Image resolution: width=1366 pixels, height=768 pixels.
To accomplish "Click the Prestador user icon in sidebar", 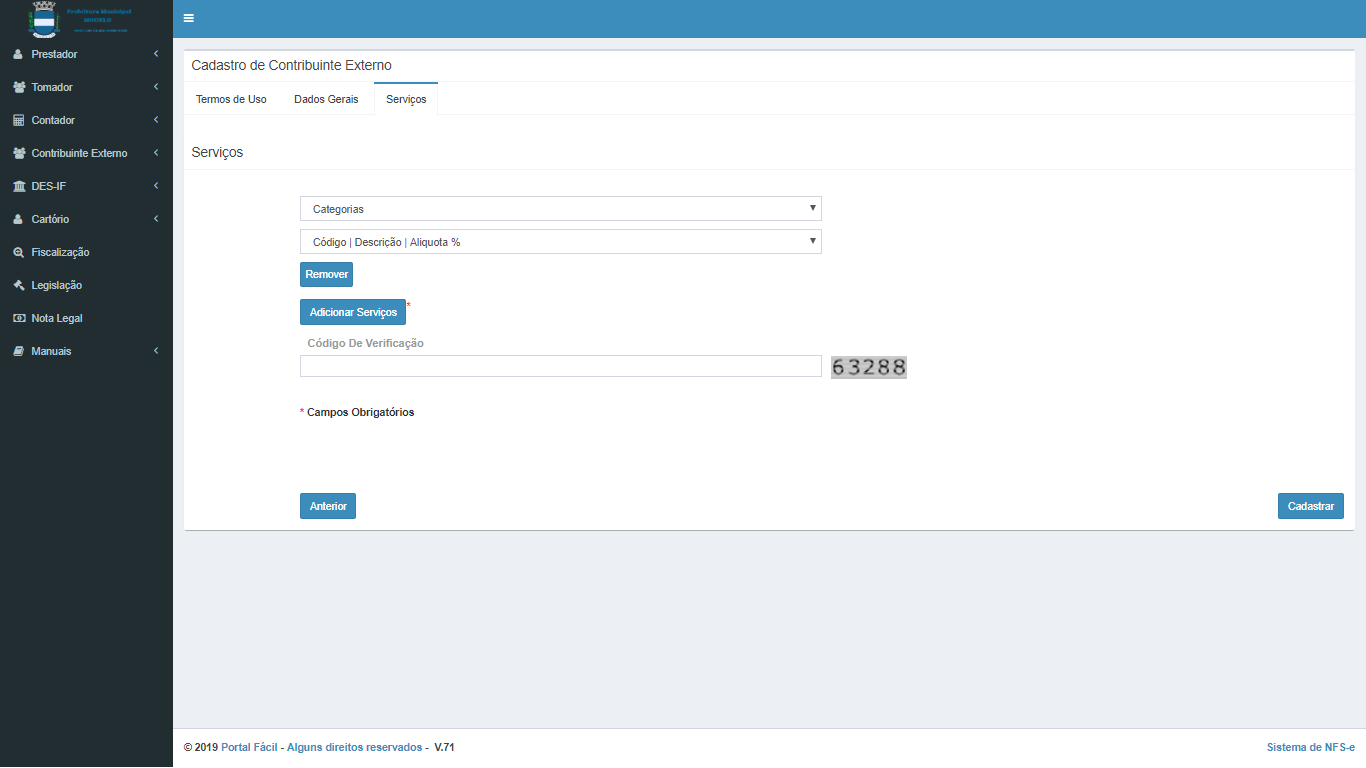I will (x=18, y=54).
